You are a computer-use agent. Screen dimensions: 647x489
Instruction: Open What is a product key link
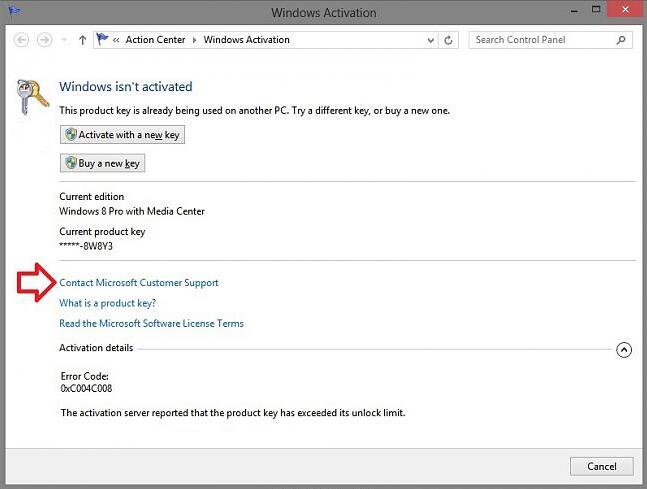tap(107, 303)
